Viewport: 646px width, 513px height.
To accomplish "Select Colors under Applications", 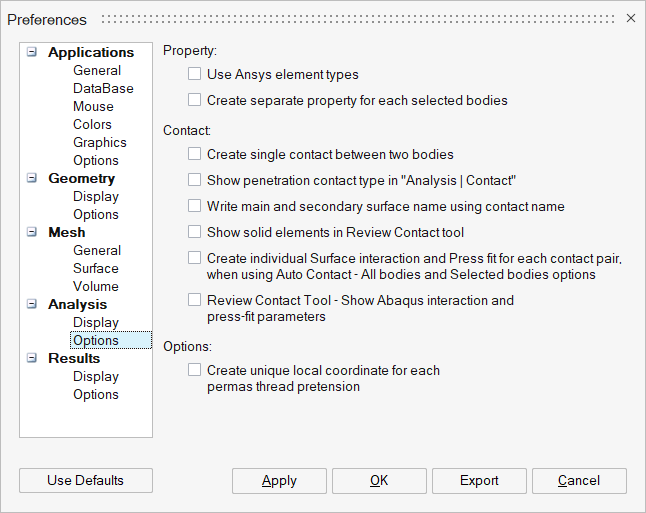I will [93, 125].
